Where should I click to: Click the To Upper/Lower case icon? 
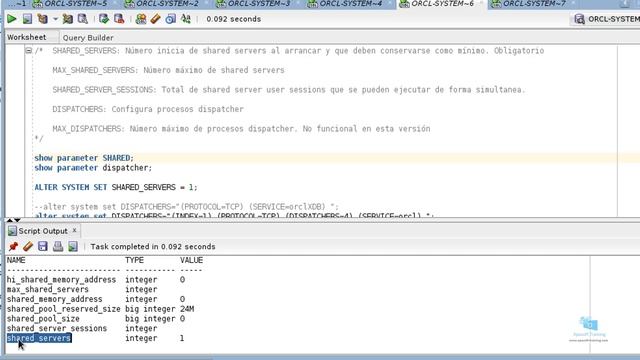[186, 19]
